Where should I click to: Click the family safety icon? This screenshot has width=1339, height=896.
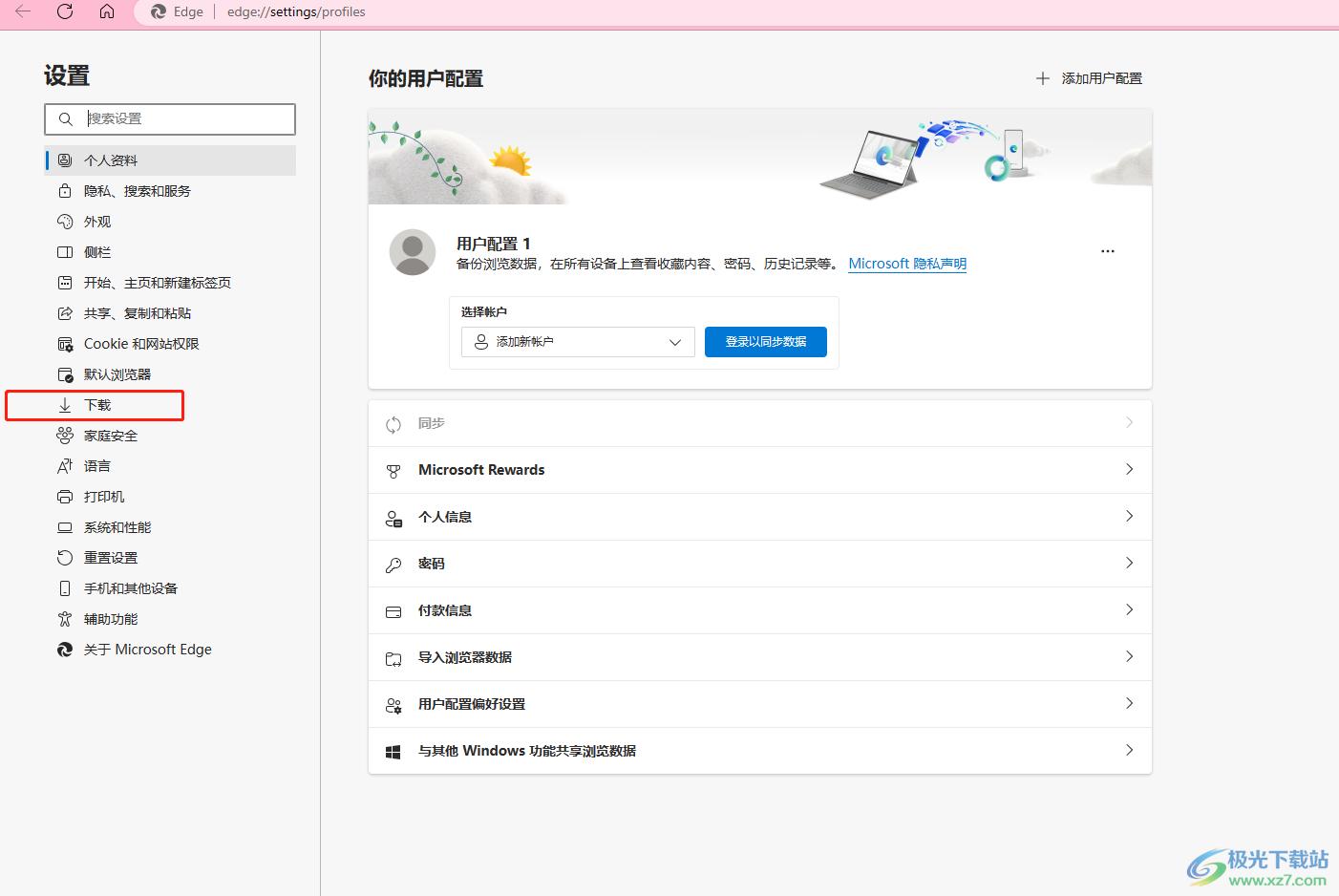(65, 436)
